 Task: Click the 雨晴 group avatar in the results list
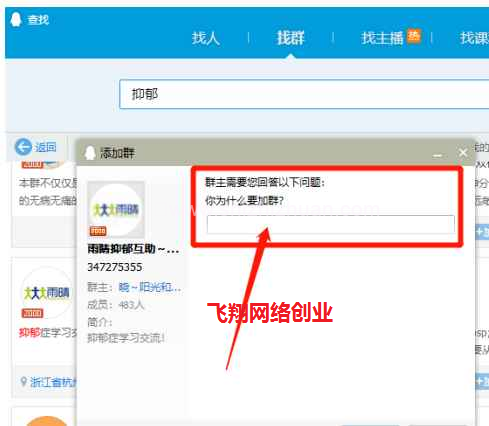tap(46, 293)
